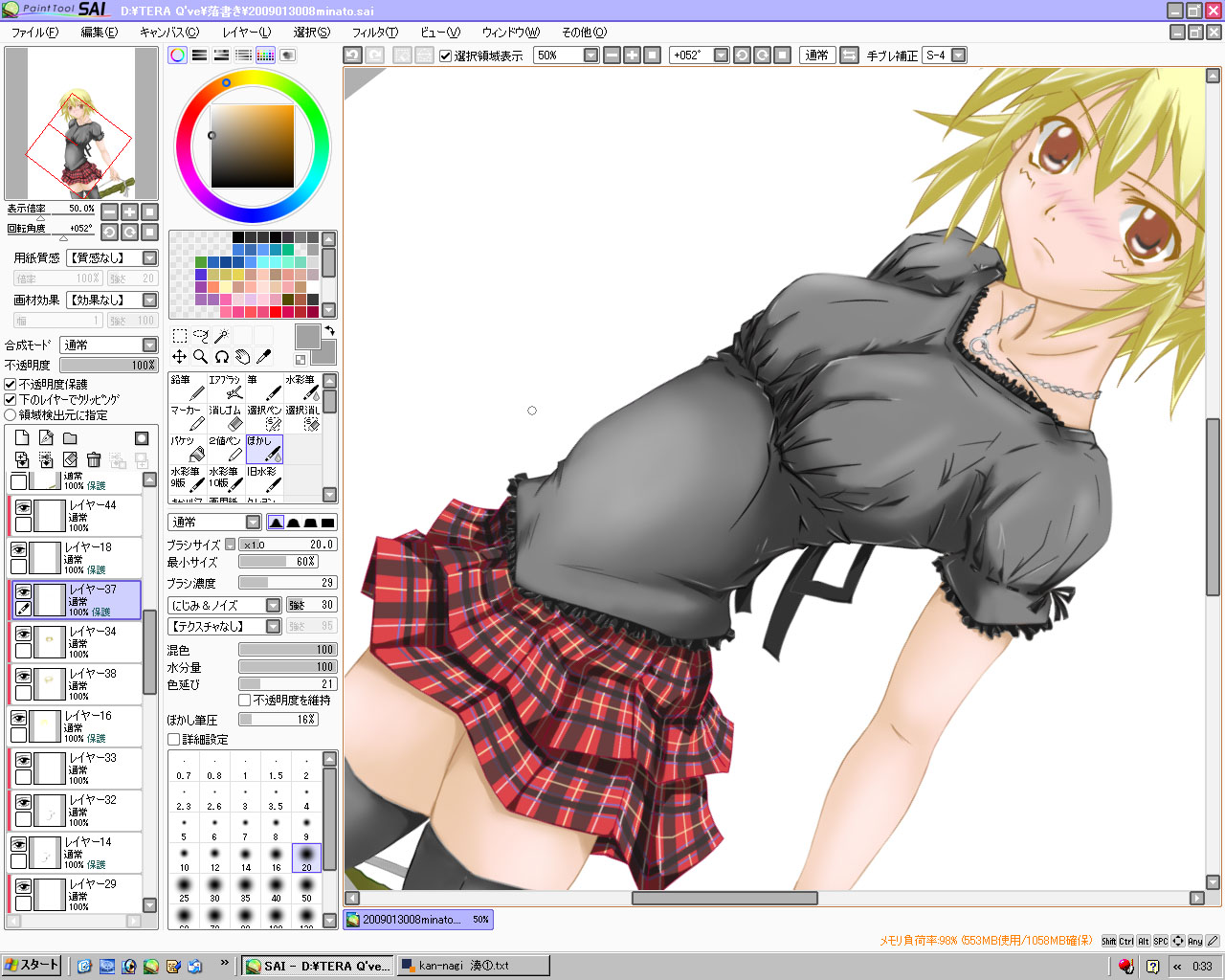Open the ウィンドウ(W) menu
1225x980 pixels.
511,33
